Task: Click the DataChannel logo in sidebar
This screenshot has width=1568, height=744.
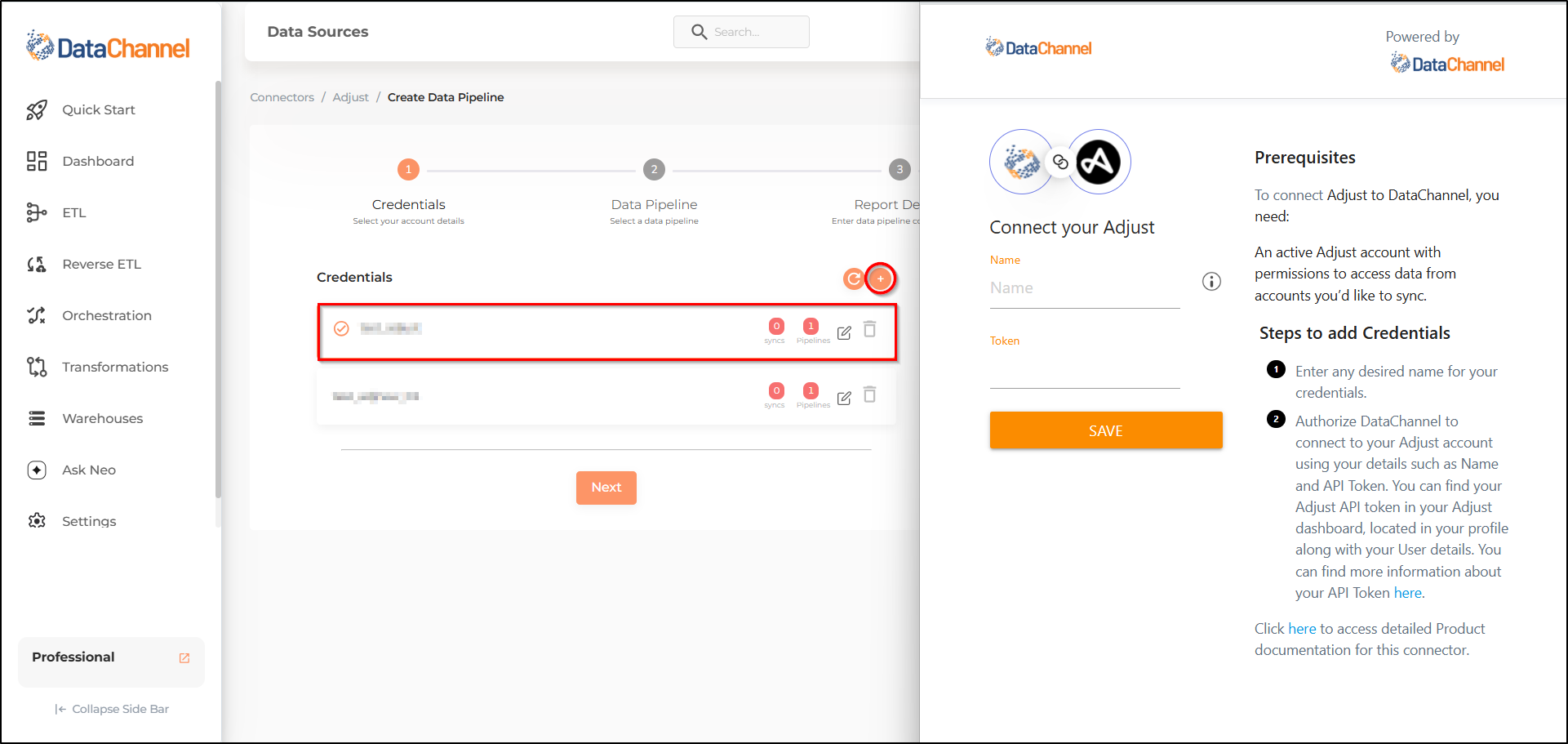Action: (108, 47)
